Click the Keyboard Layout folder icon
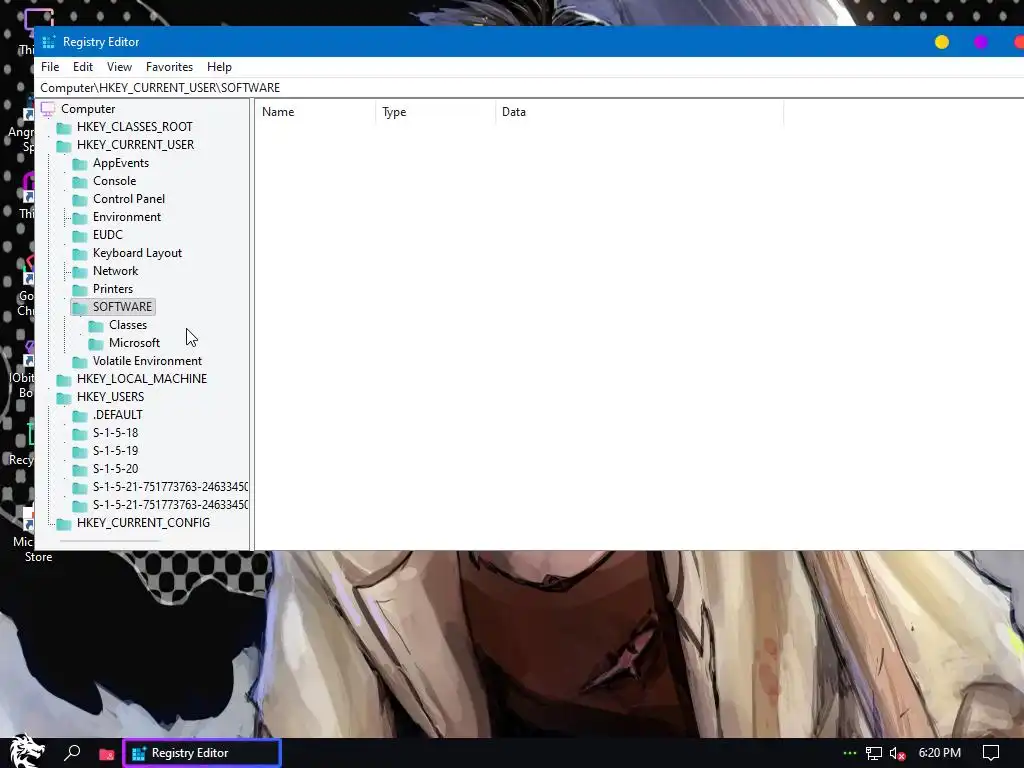Viewport: 1024px width, 768px height. tap(80, 253)
